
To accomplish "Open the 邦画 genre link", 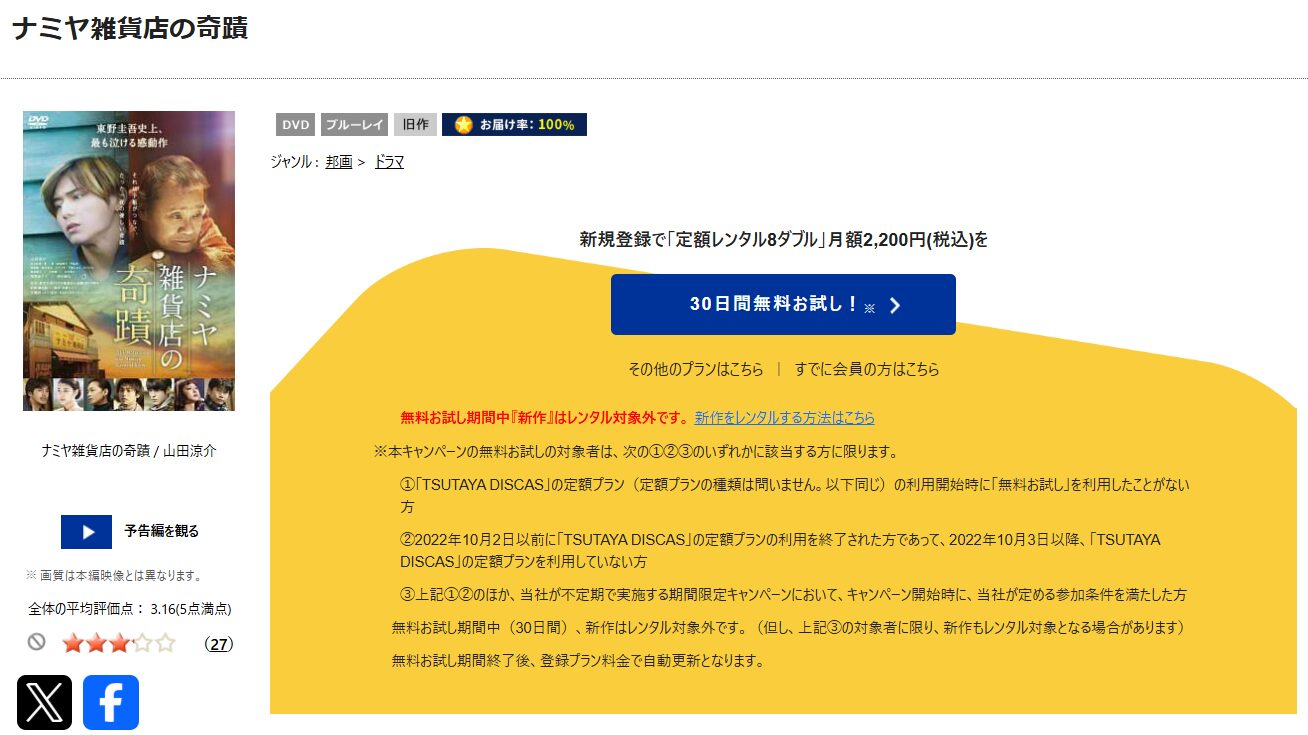I will (x=339, y=161).
